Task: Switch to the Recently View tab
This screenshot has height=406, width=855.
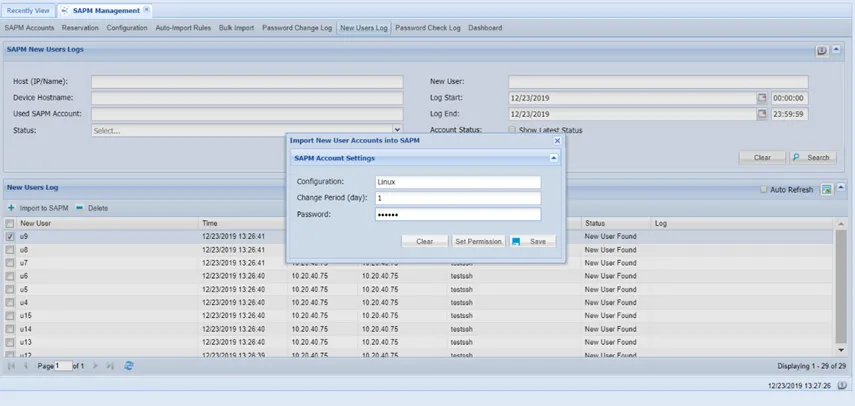Action: (28, 10)
